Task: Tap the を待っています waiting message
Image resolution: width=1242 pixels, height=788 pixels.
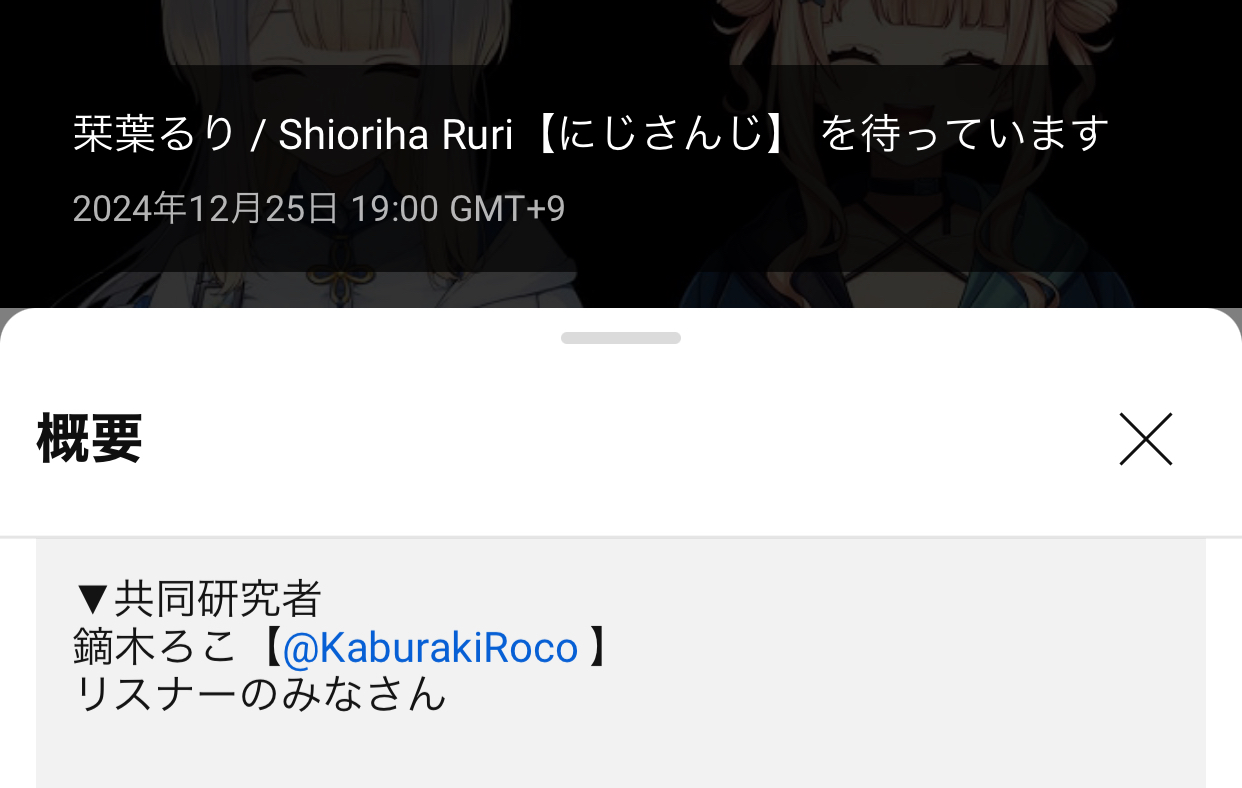Action: click(x=964, y=134)
